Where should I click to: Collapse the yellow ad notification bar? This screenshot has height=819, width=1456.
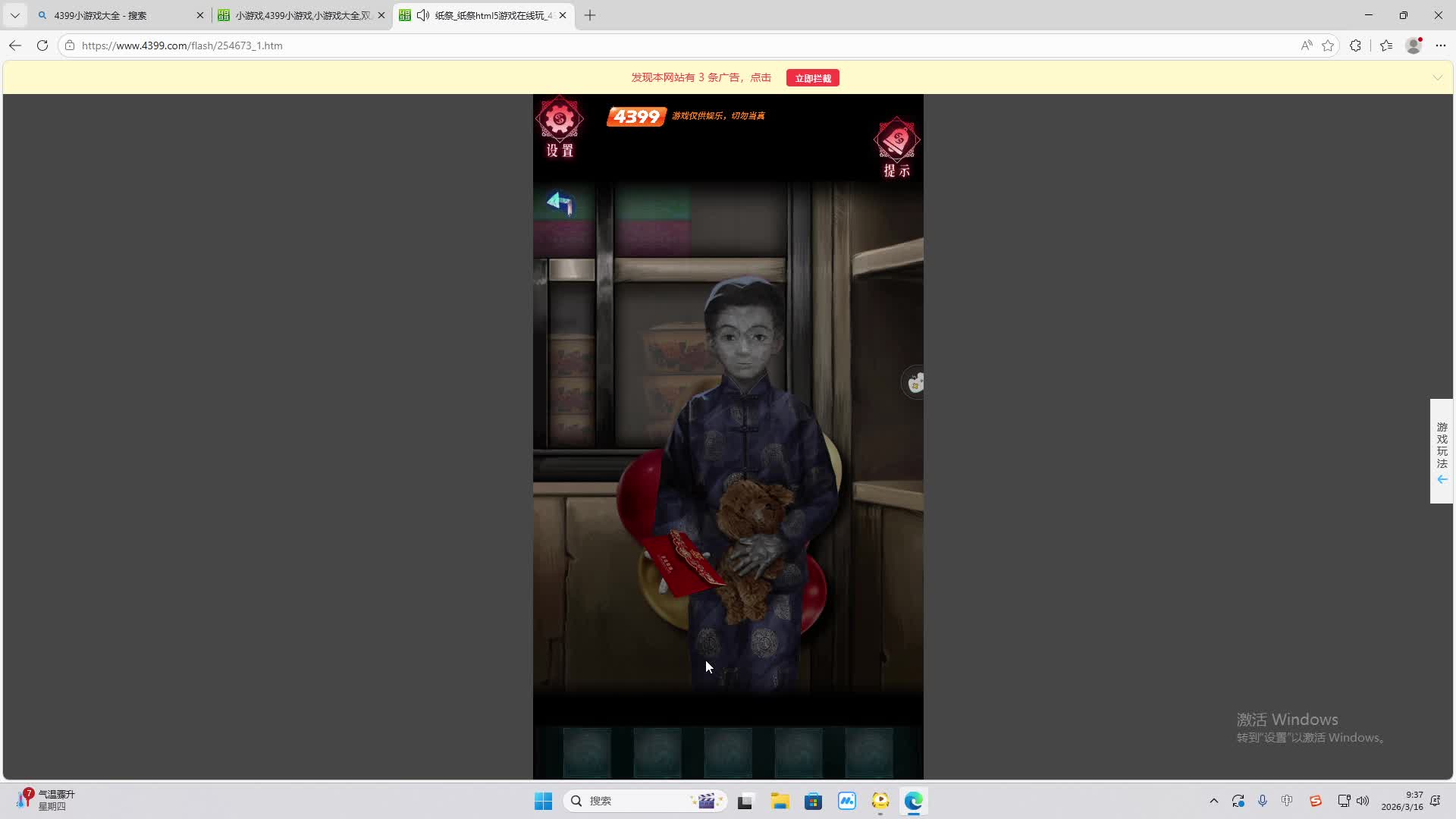click(1437, 78)
